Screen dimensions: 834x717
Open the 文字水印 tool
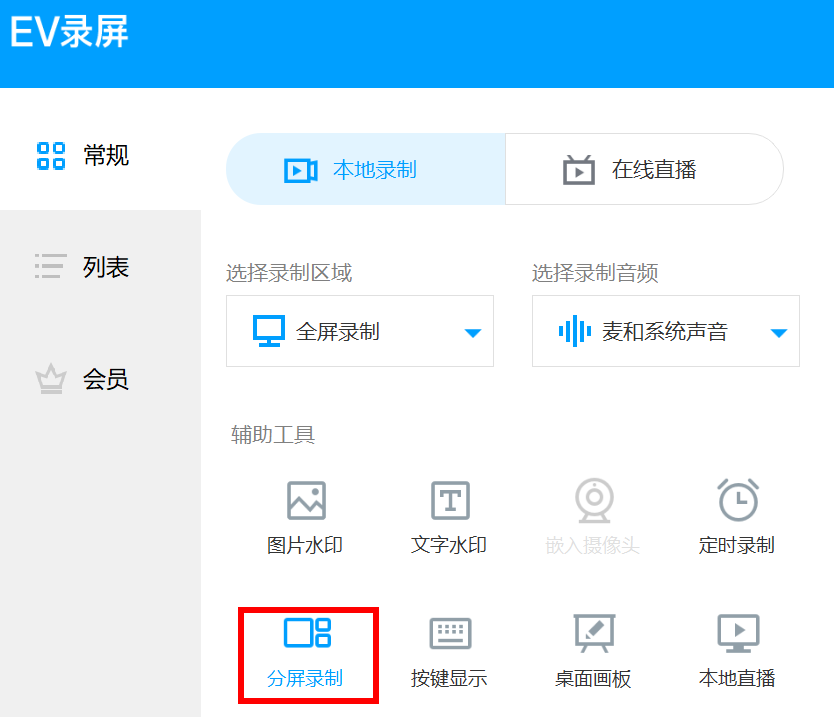pyautogui.click(x=449, y=518)
